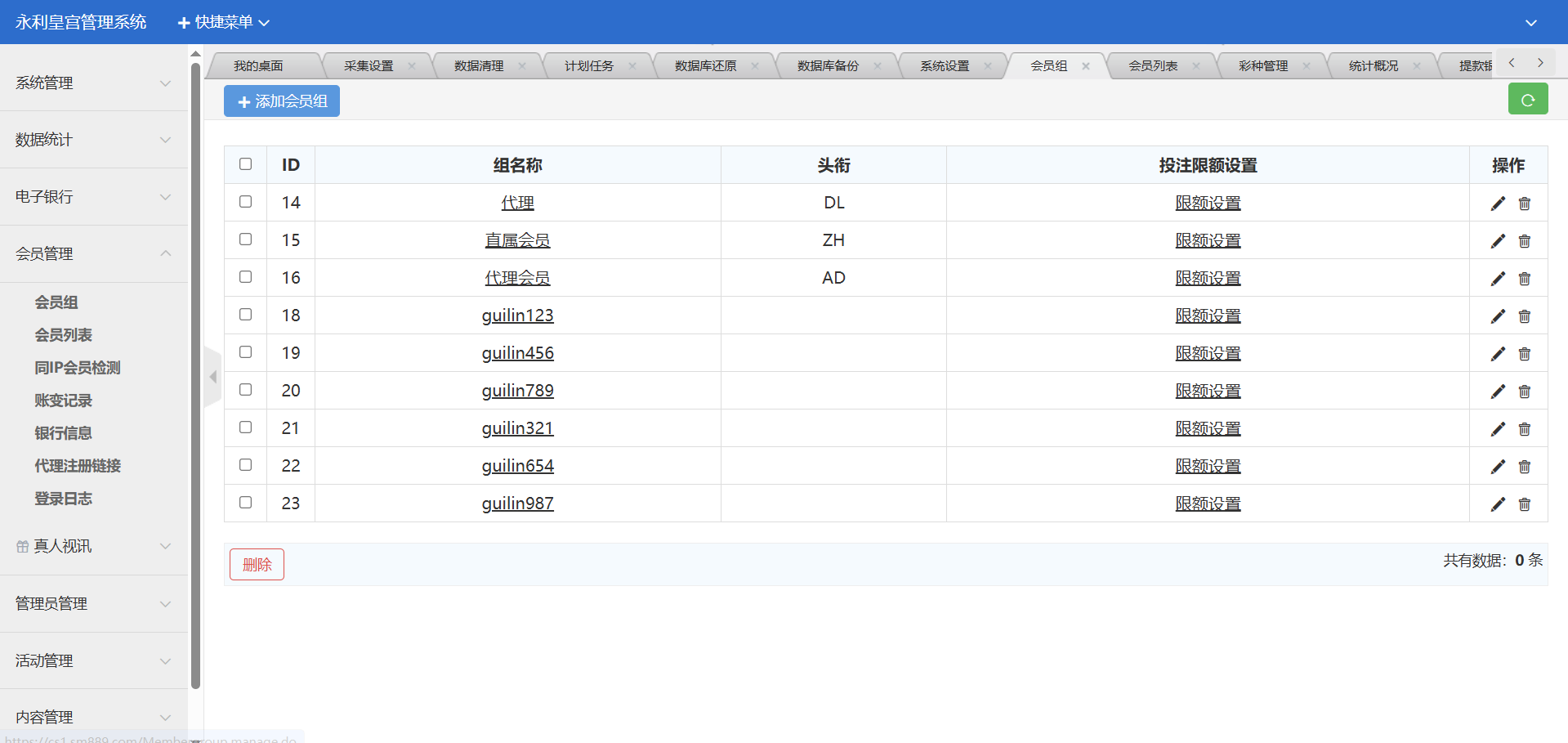1568x743 pixels.
Task: Click the pencil edit icon for ID 14
Action: pos(1497,204)
